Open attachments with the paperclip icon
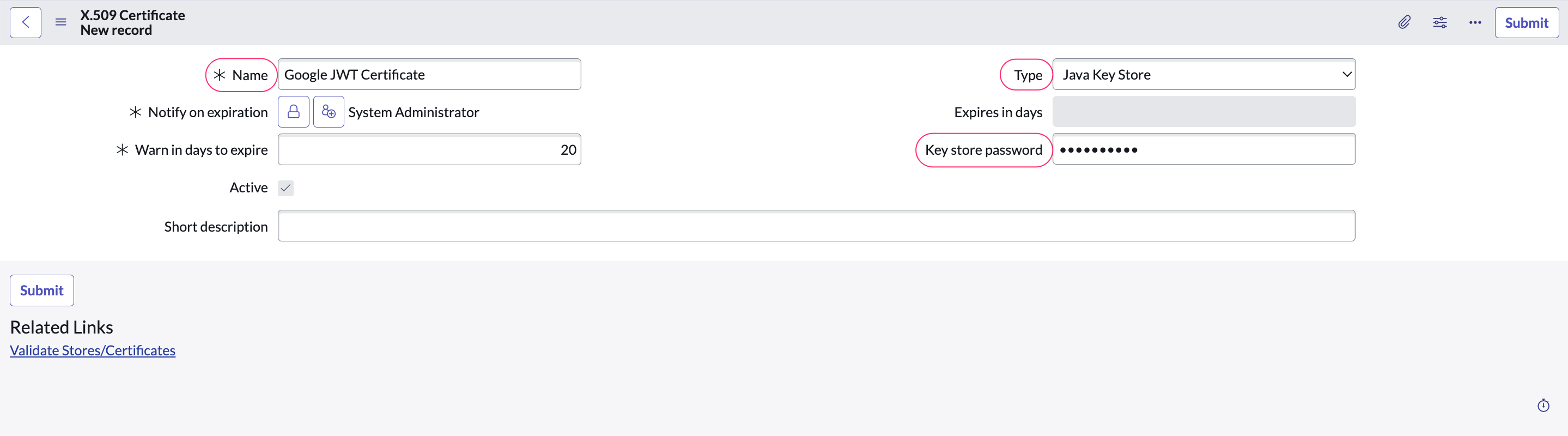Viewport: 1568px width, 436px height. 1404,22
